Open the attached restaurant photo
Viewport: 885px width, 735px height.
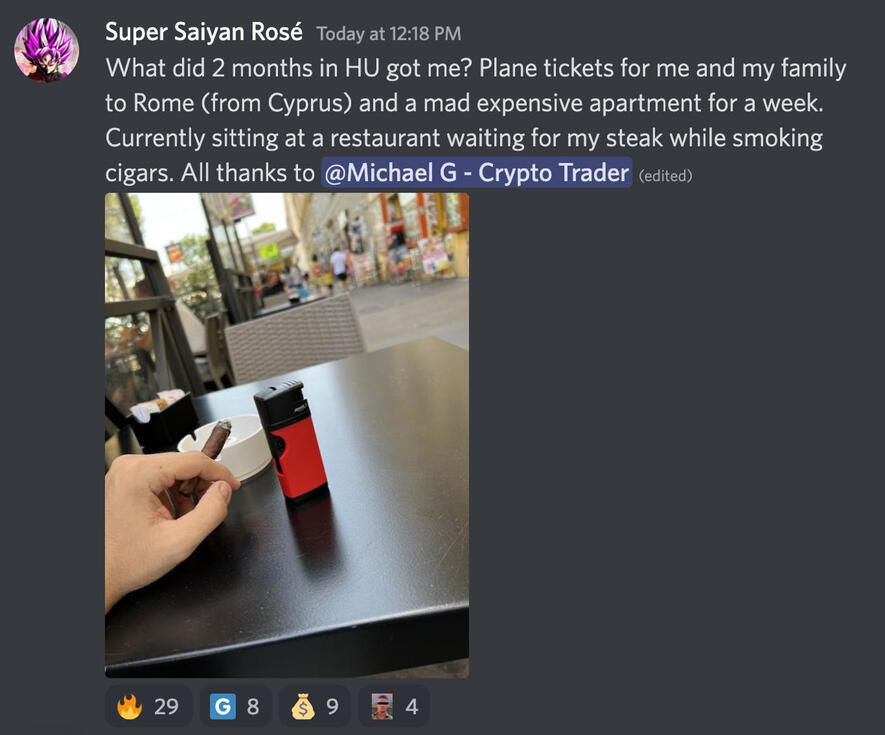pos(287,435)
